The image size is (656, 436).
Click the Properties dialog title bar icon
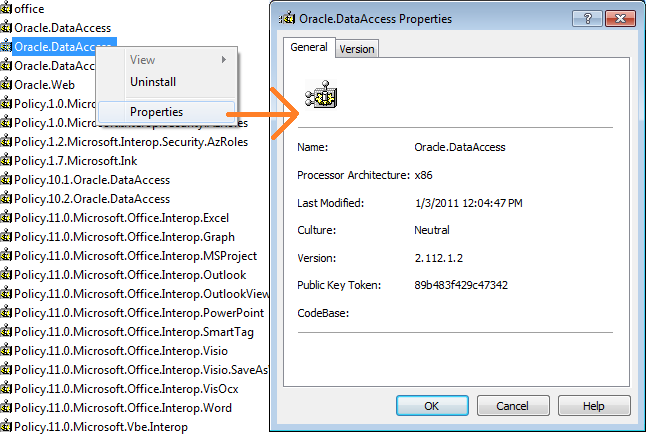click(287, 18)
